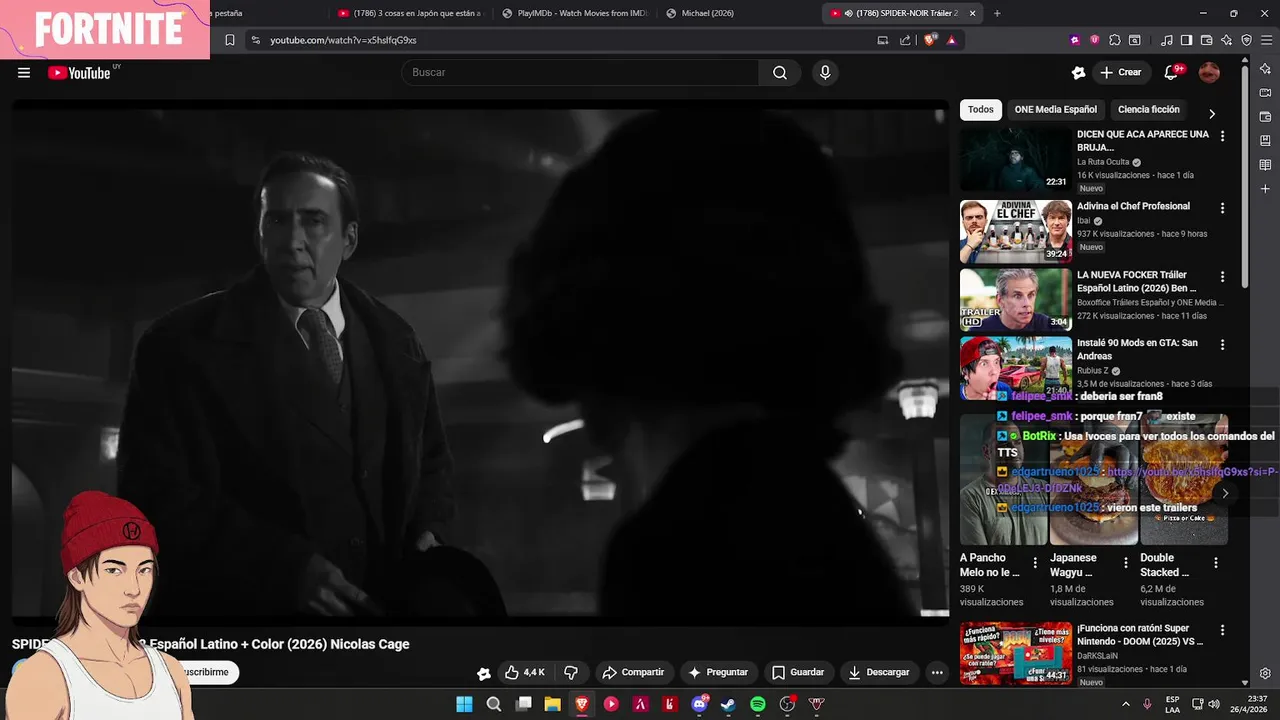
Task: Open 'DICEN QUE ACA APARECE UNA BRUJA' title
Action: (1143, 141)
